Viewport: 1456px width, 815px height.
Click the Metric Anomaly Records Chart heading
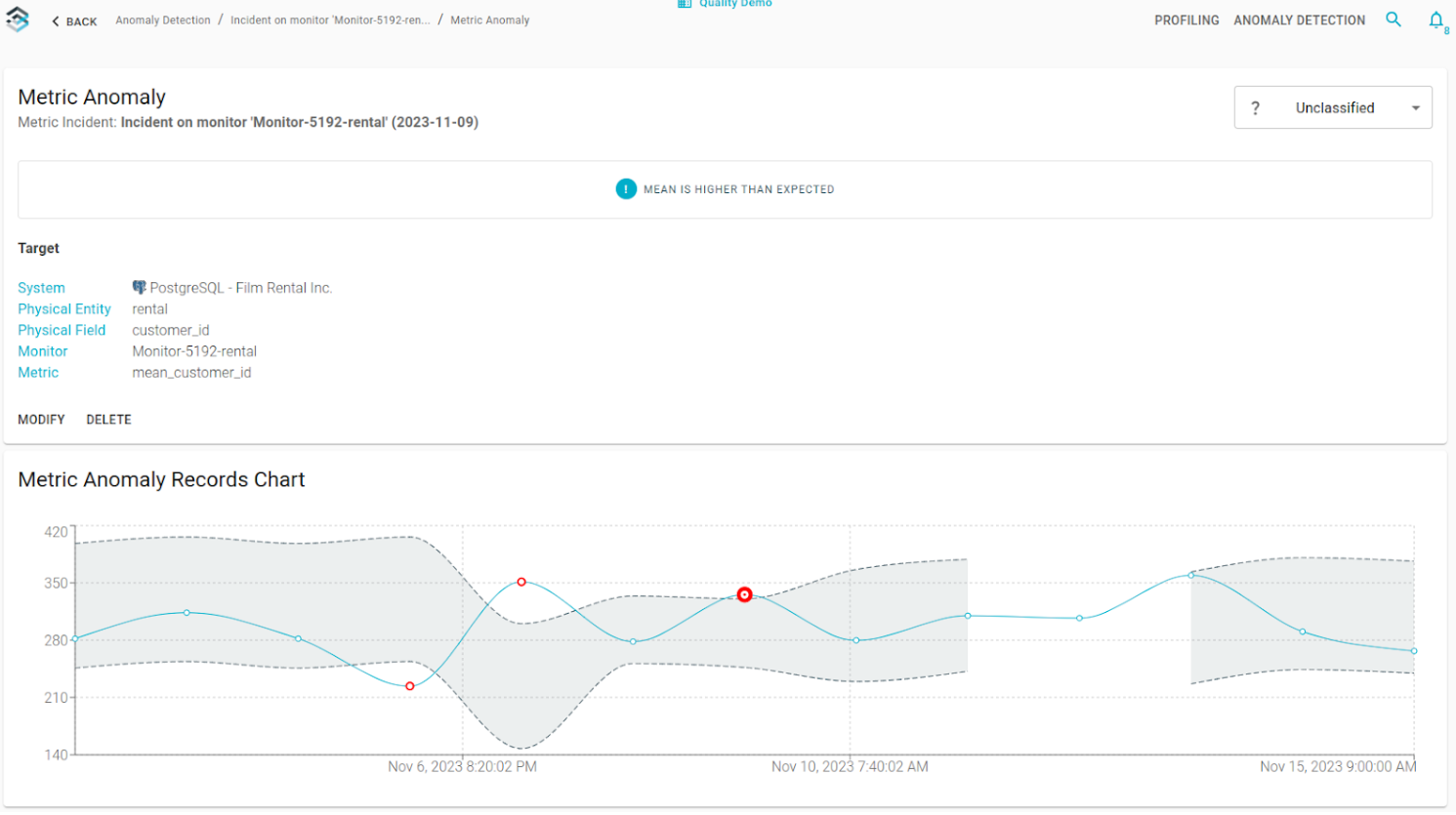[x=161, y=480]
